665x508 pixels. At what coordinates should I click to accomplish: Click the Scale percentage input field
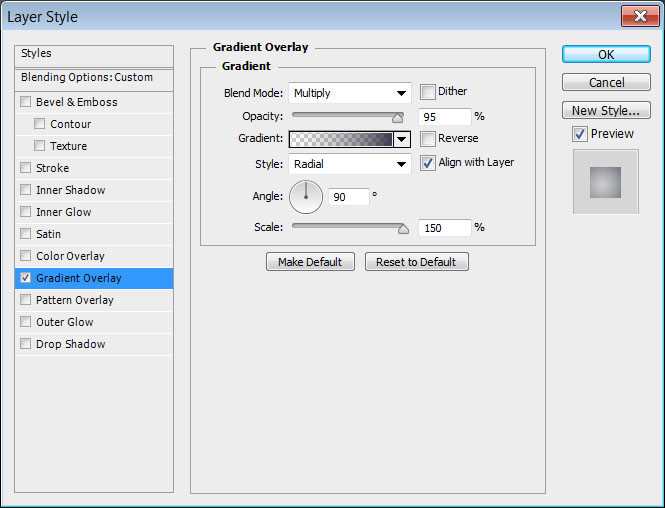point(444,228)
